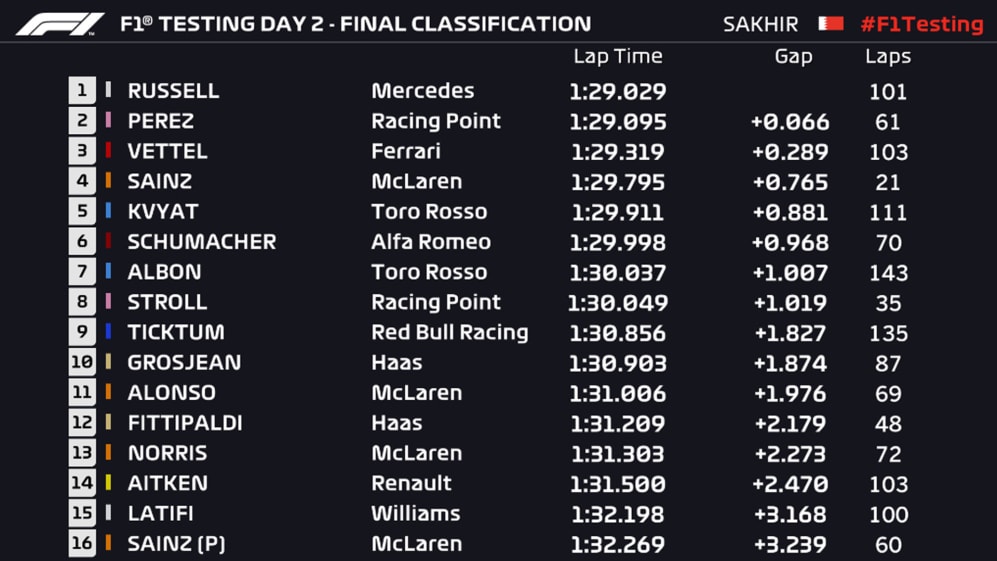Click the Final Classification title text
Image resolution: width=997 pixels, height=561 pixels.
466,23
